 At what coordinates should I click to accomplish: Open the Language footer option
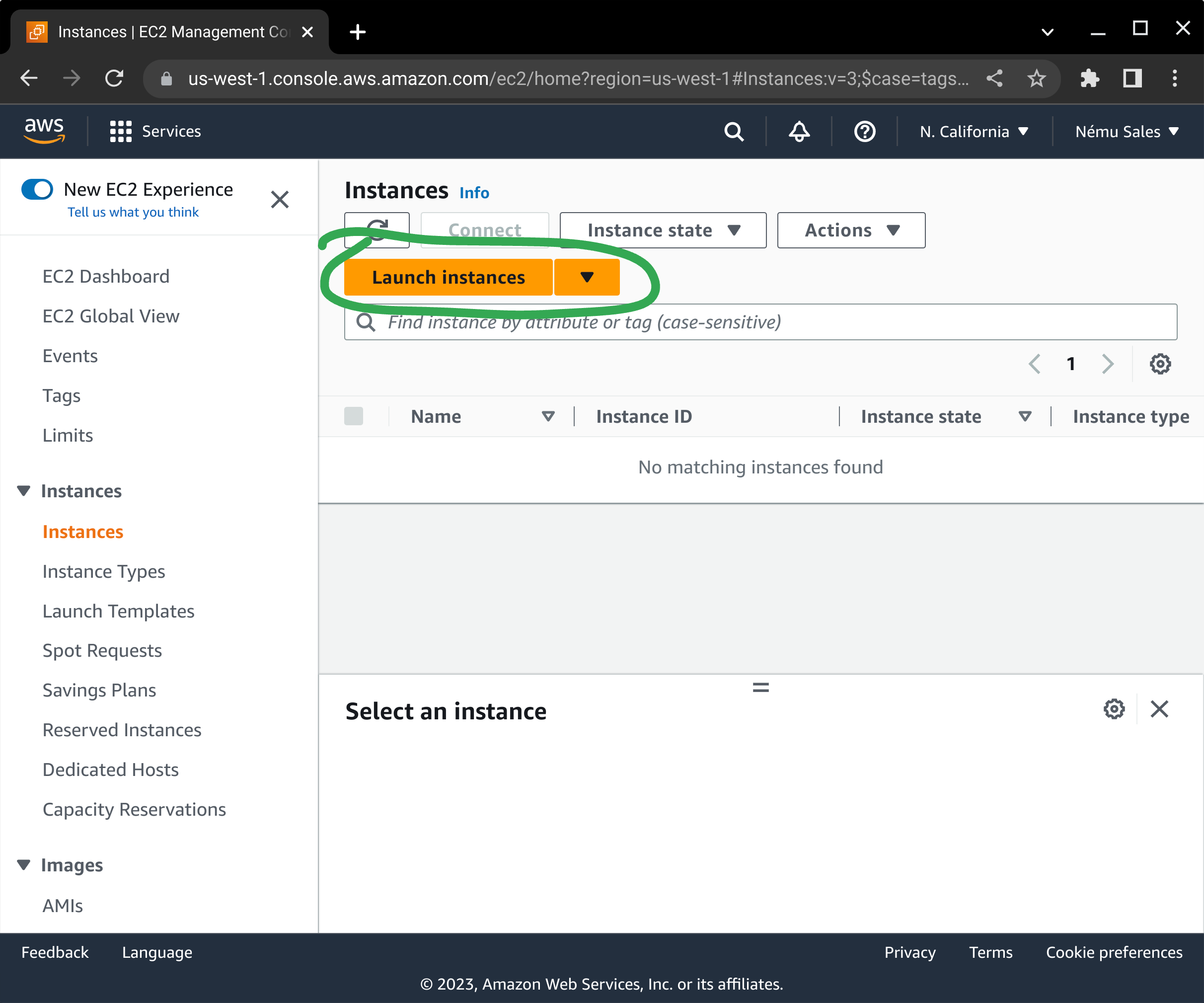157,953
